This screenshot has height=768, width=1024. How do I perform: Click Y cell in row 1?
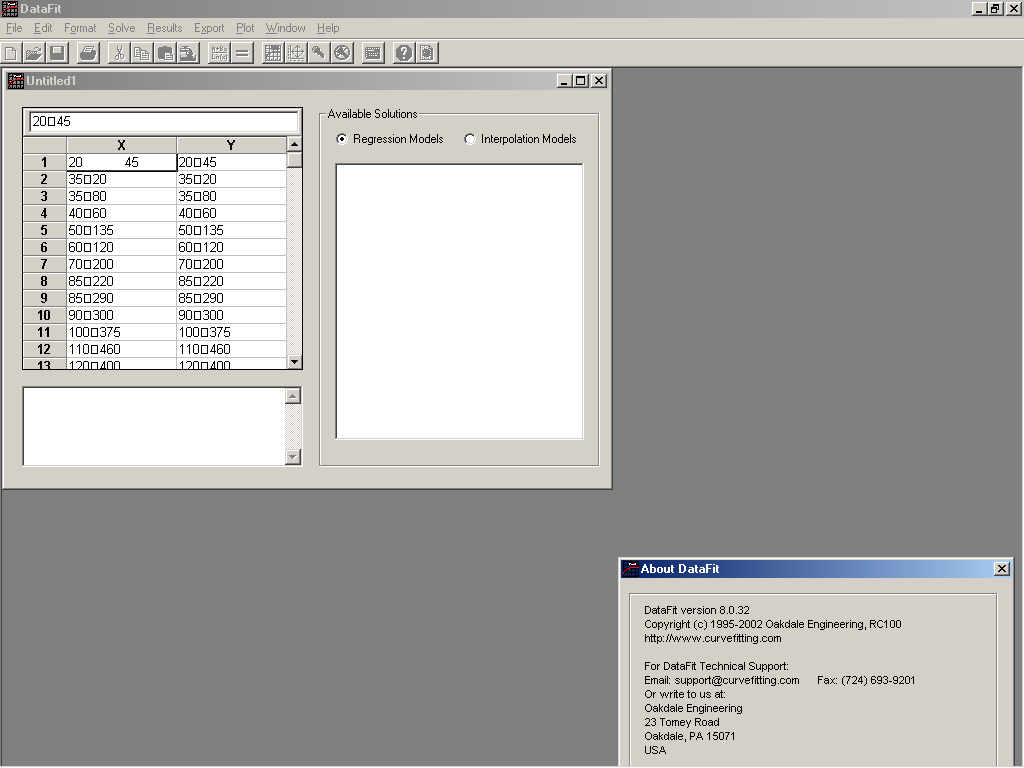231,162
